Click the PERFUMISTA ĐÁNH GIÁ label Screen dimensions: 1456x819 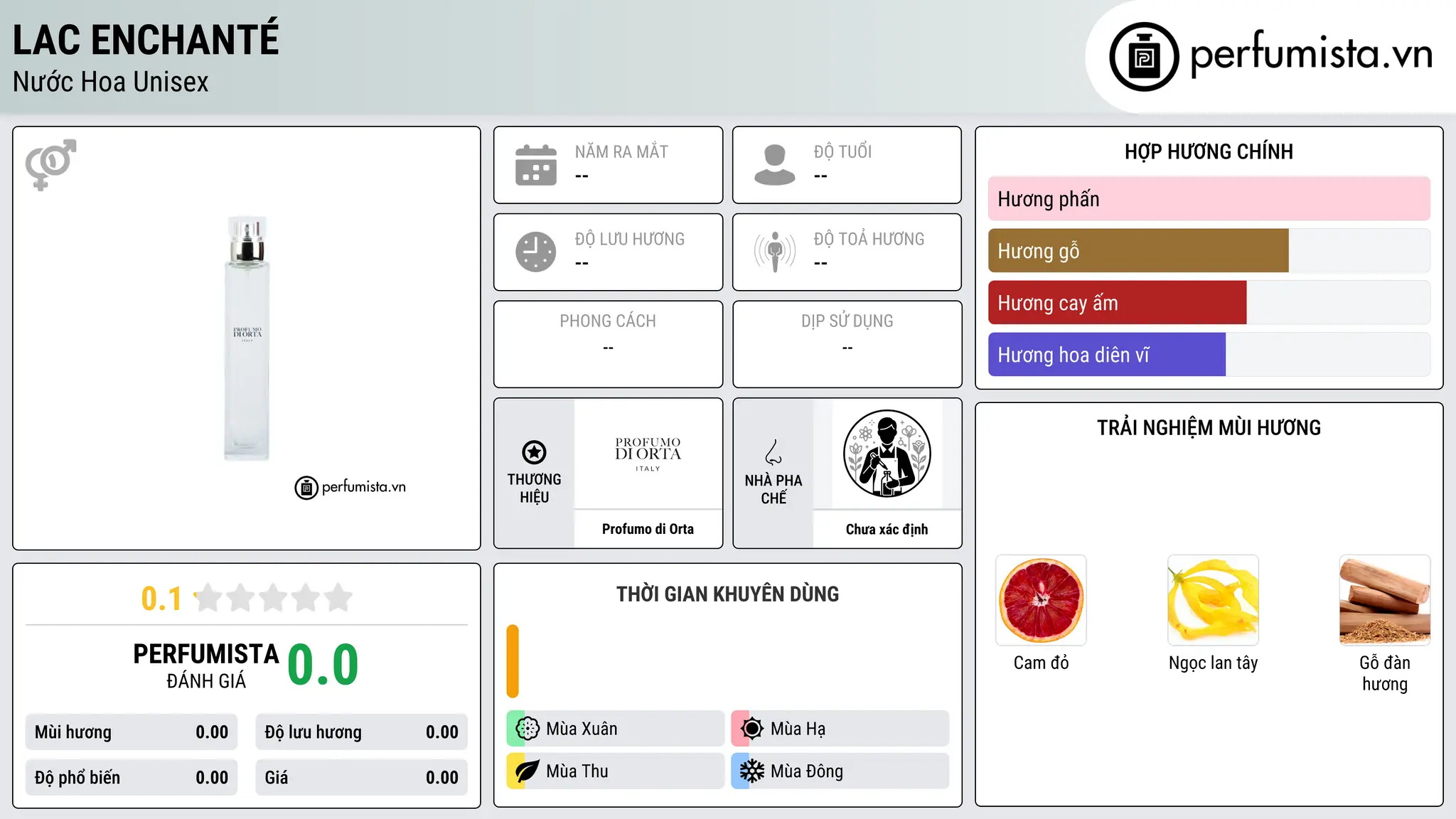(206, 665)
